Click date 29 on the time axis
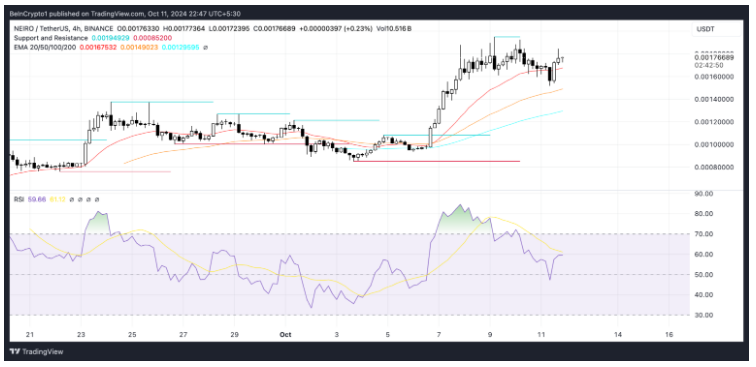Image resolution: width=756 pixels, height=367 pixels. point(234,334)
